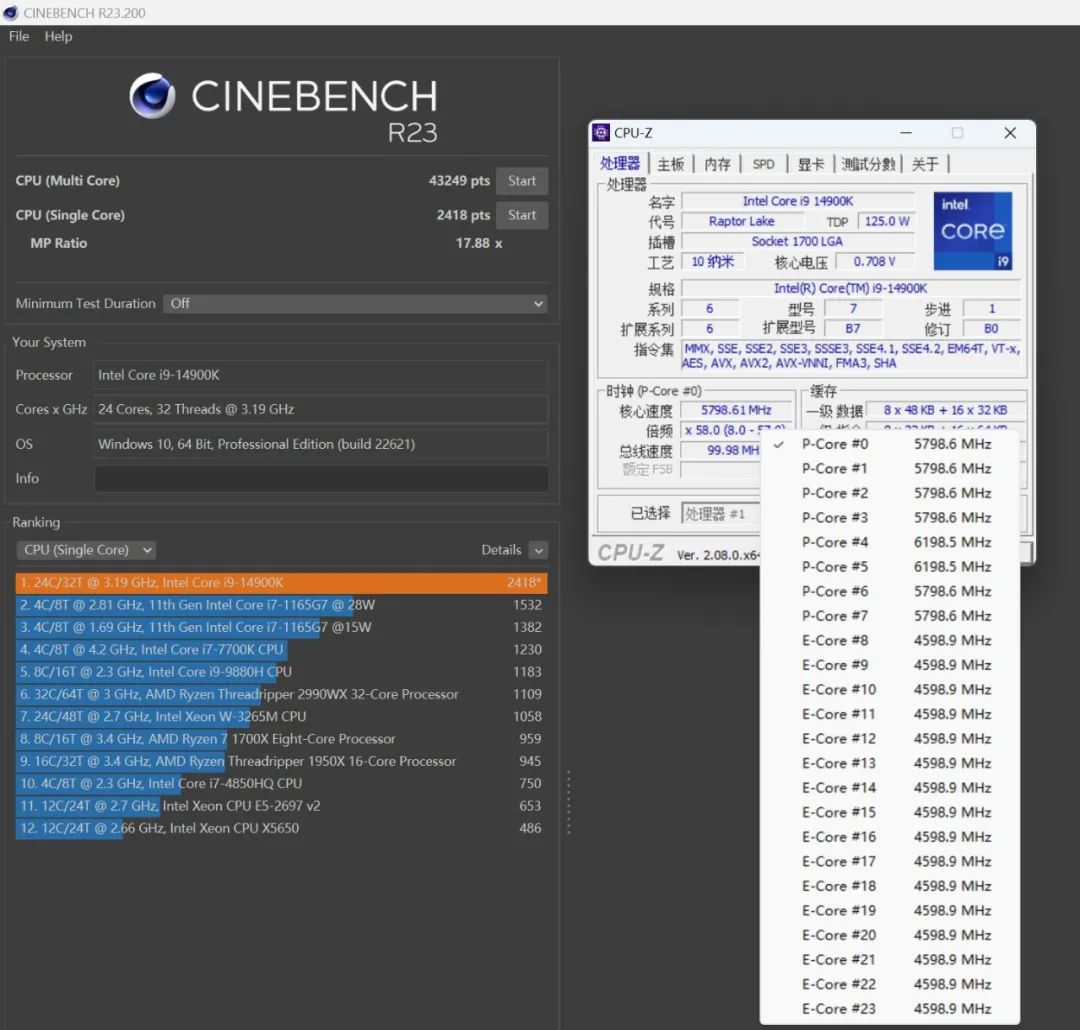Select E-Core #23 in the core list
Screen dimensions: 1080x1030
[889, 1009]
